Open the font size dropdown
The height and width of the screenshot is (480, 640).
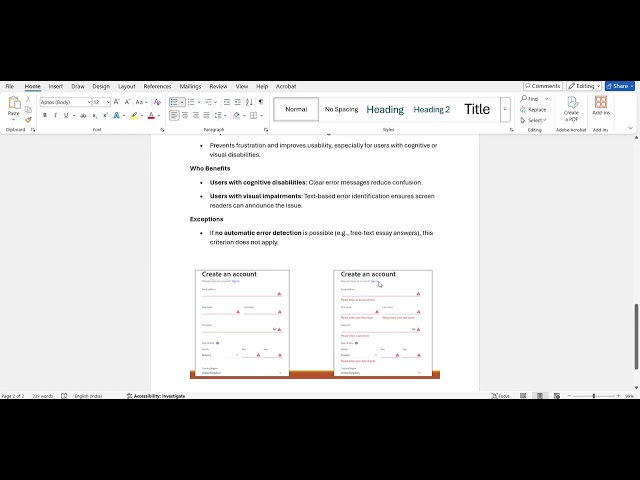pyautogui.click(x=108, y=102)
